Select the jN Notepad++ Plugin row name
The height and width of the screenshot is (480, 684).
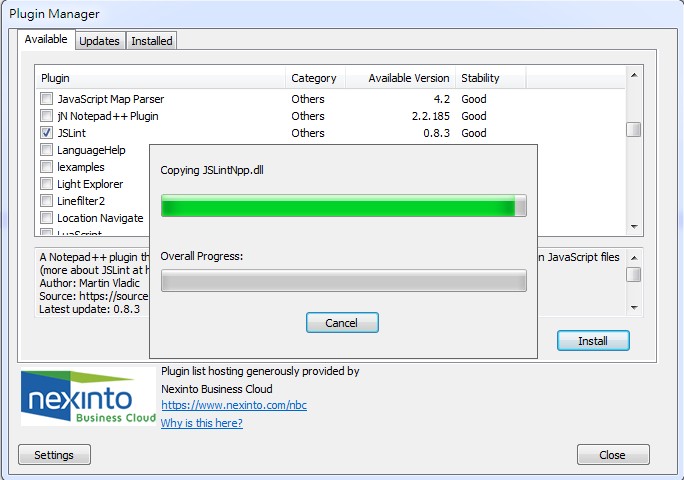108,116
